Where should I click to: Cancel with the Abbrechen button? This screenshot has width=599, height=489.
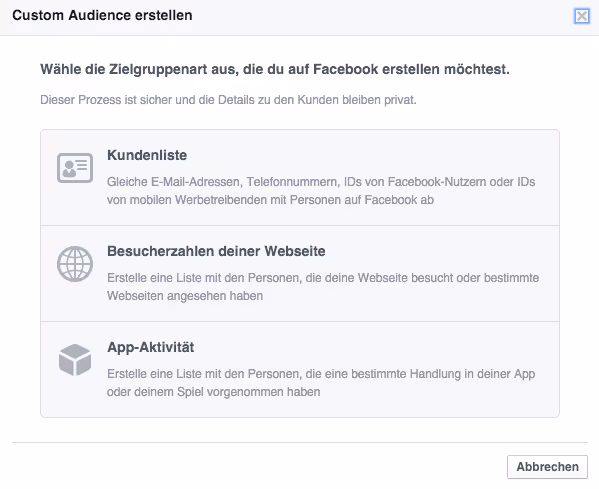[547, 467]
